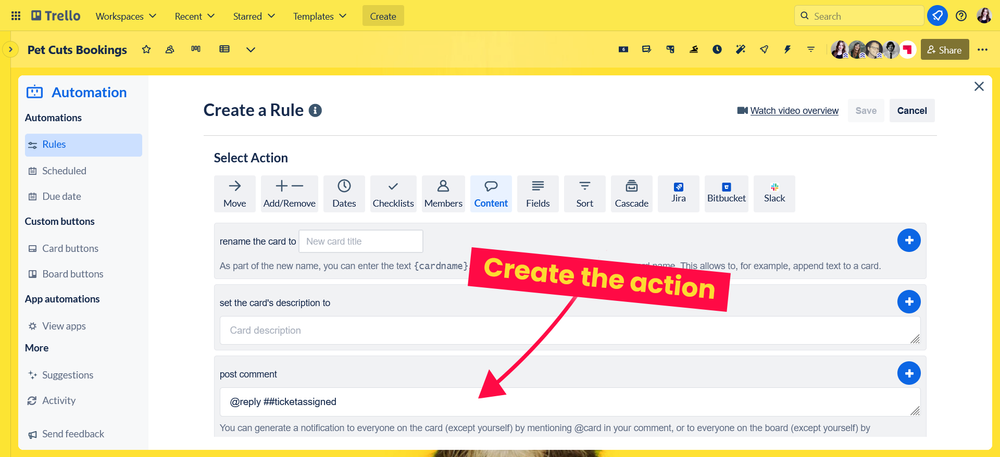The width and height of the screenshot is (1000, 457).
Task: Click the Card description text area
Action: point(570,330)
